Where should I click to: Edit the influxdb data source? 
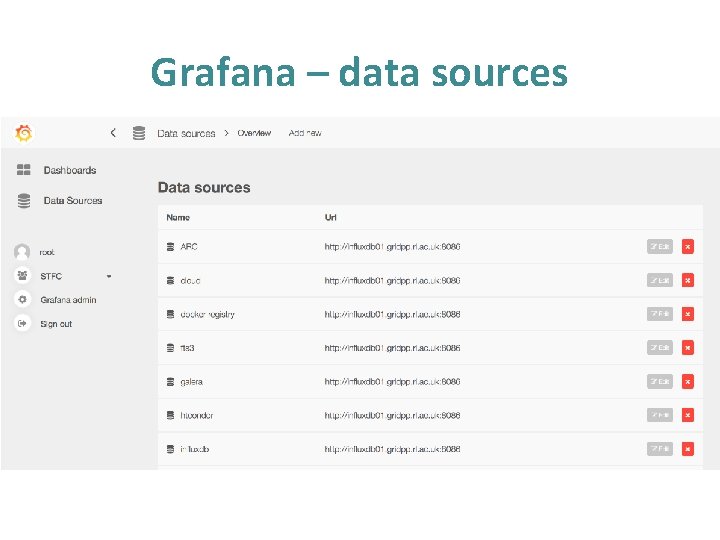coord(660,449)
